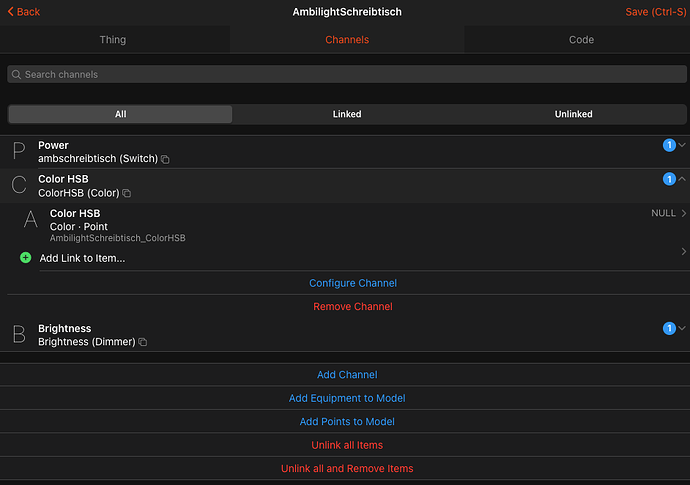Switch to the Code tab
Image resolution: width=690 pixels, height=485 pixels.
(581, 40)
